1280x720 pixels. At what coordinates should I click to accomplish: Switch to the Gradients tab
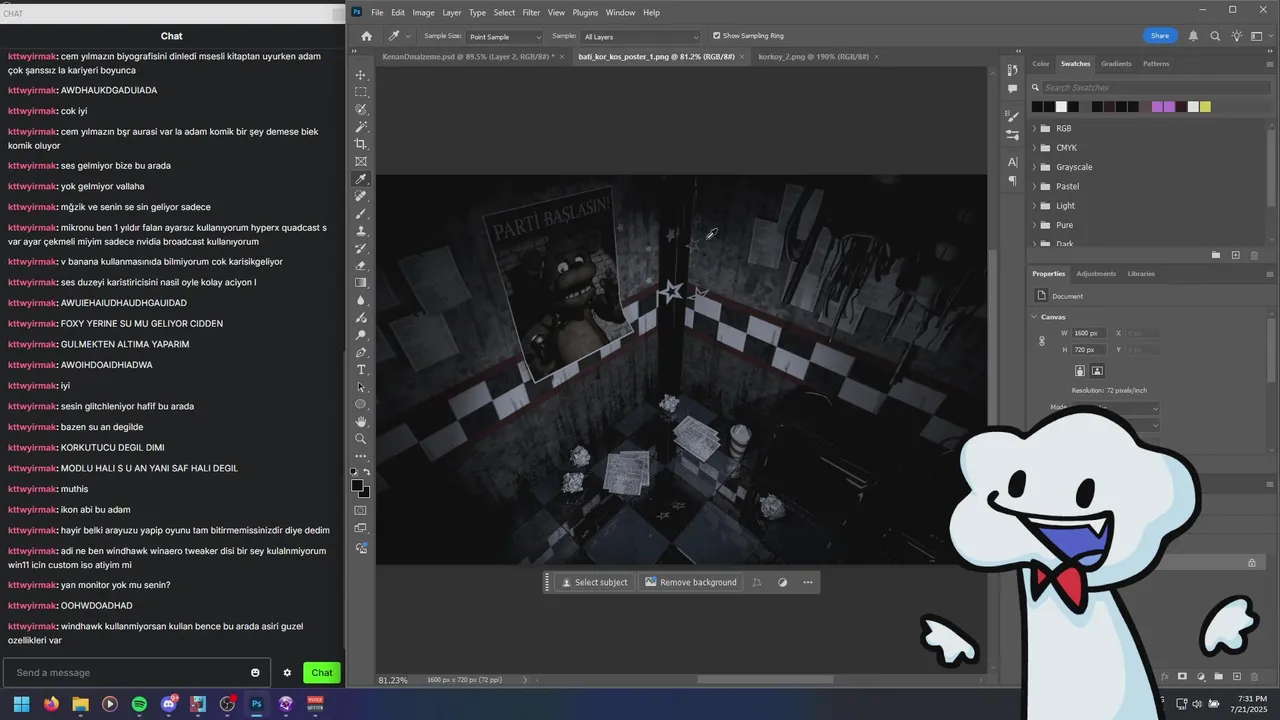click(1116, 63)
